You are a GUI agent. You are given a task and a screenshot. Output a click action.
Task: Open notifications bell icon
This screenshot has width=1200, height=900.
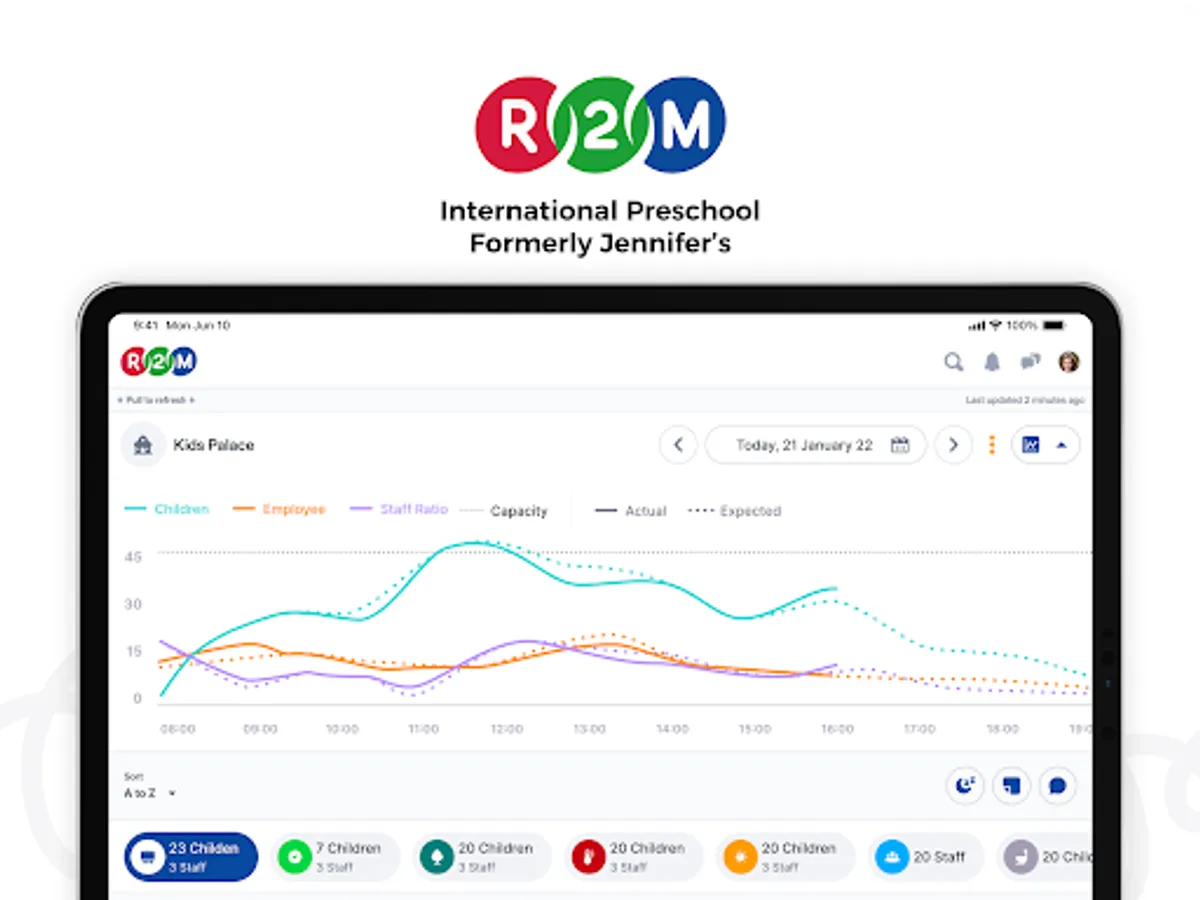(992, 362)
